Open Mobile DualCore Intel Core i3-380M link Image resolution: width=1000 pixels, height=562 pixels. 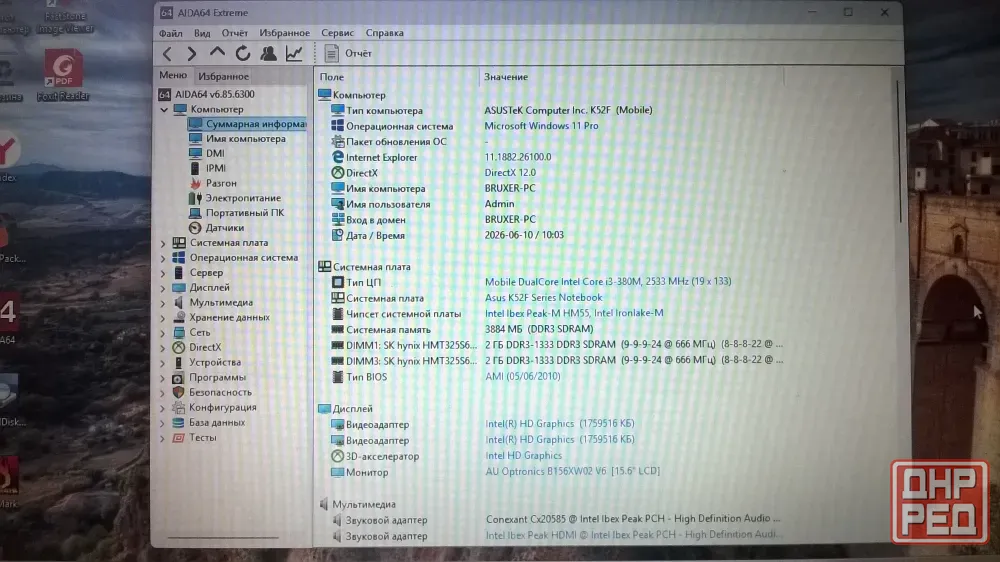tap(608, 281)
